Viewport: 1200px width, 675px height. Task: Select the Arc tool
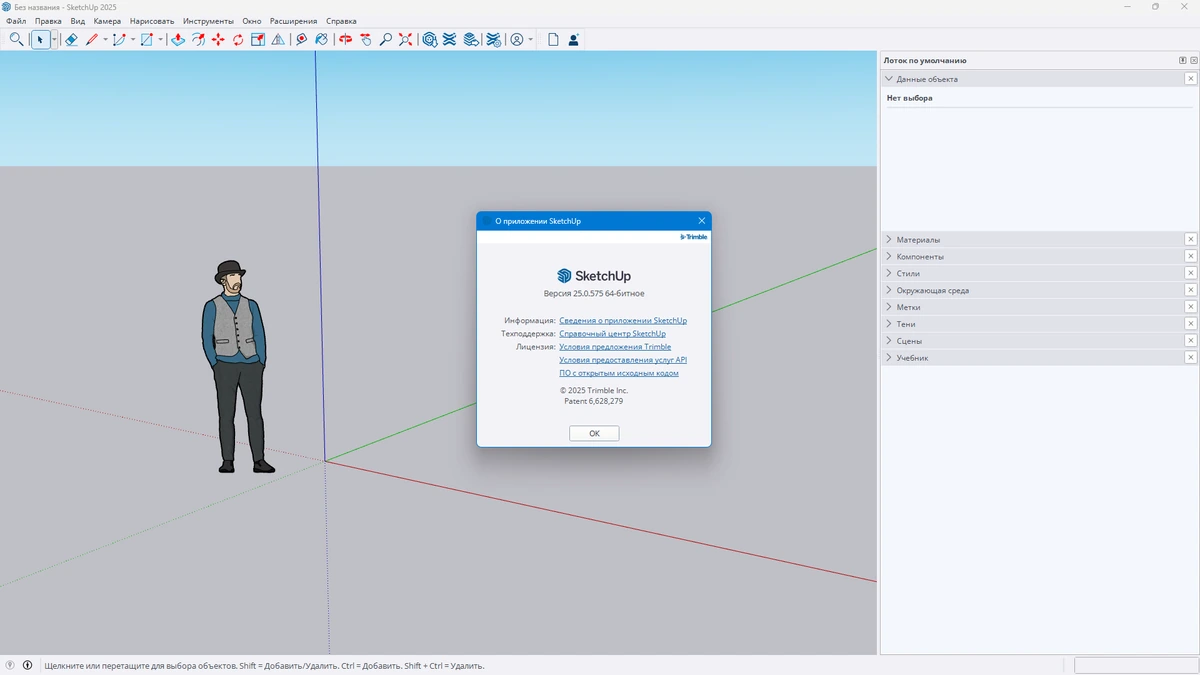coord(119,40)
